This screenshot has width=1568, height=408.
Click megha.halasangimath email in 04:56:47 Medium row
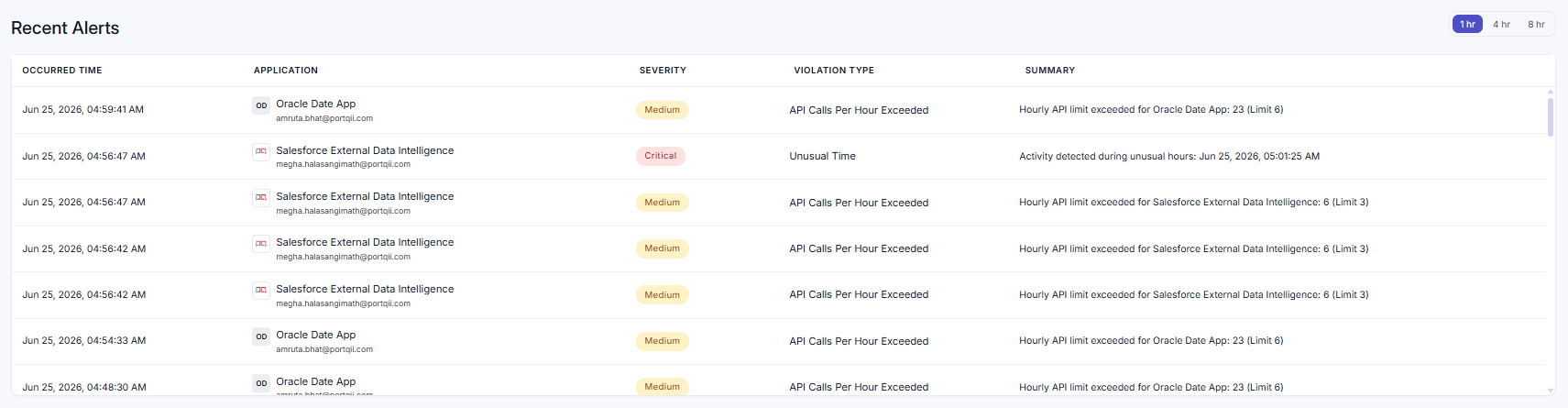tap(344, 211)
